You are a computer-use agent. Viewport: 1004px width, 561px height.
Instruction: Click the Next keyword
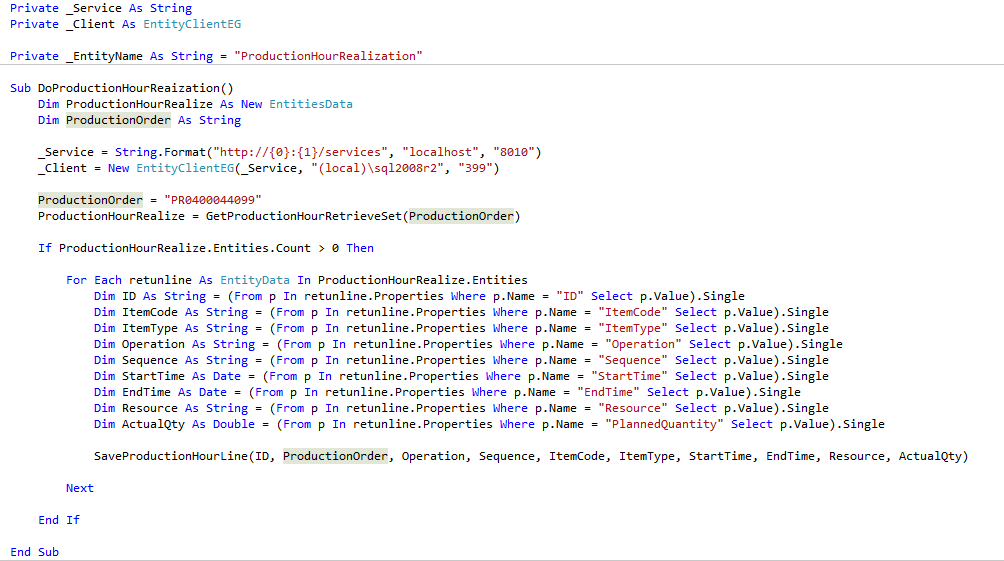[79, 489]
